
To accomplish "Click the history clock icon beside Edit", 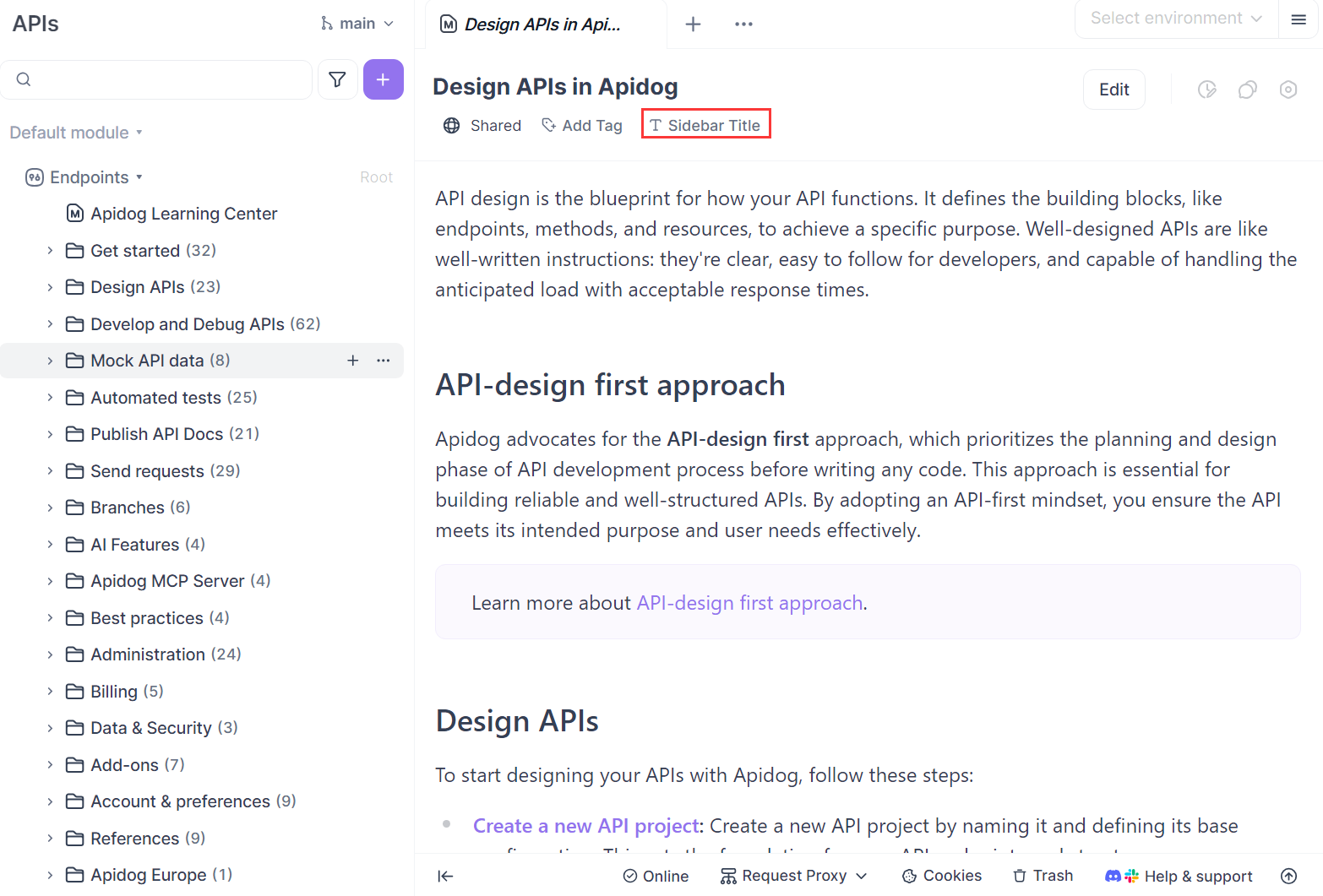I will 1206,90.
